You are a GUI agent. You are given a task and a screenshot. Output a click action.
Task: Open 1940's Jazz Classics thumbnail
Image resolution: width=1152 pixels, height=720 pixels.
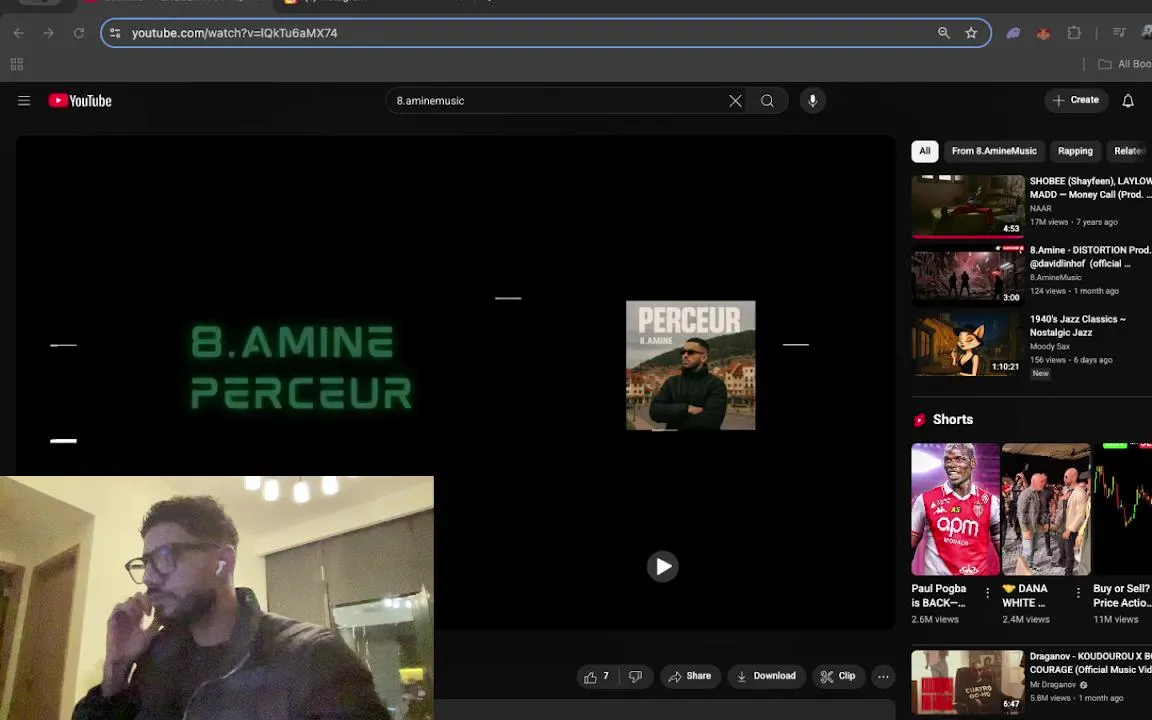click(968, 345)
